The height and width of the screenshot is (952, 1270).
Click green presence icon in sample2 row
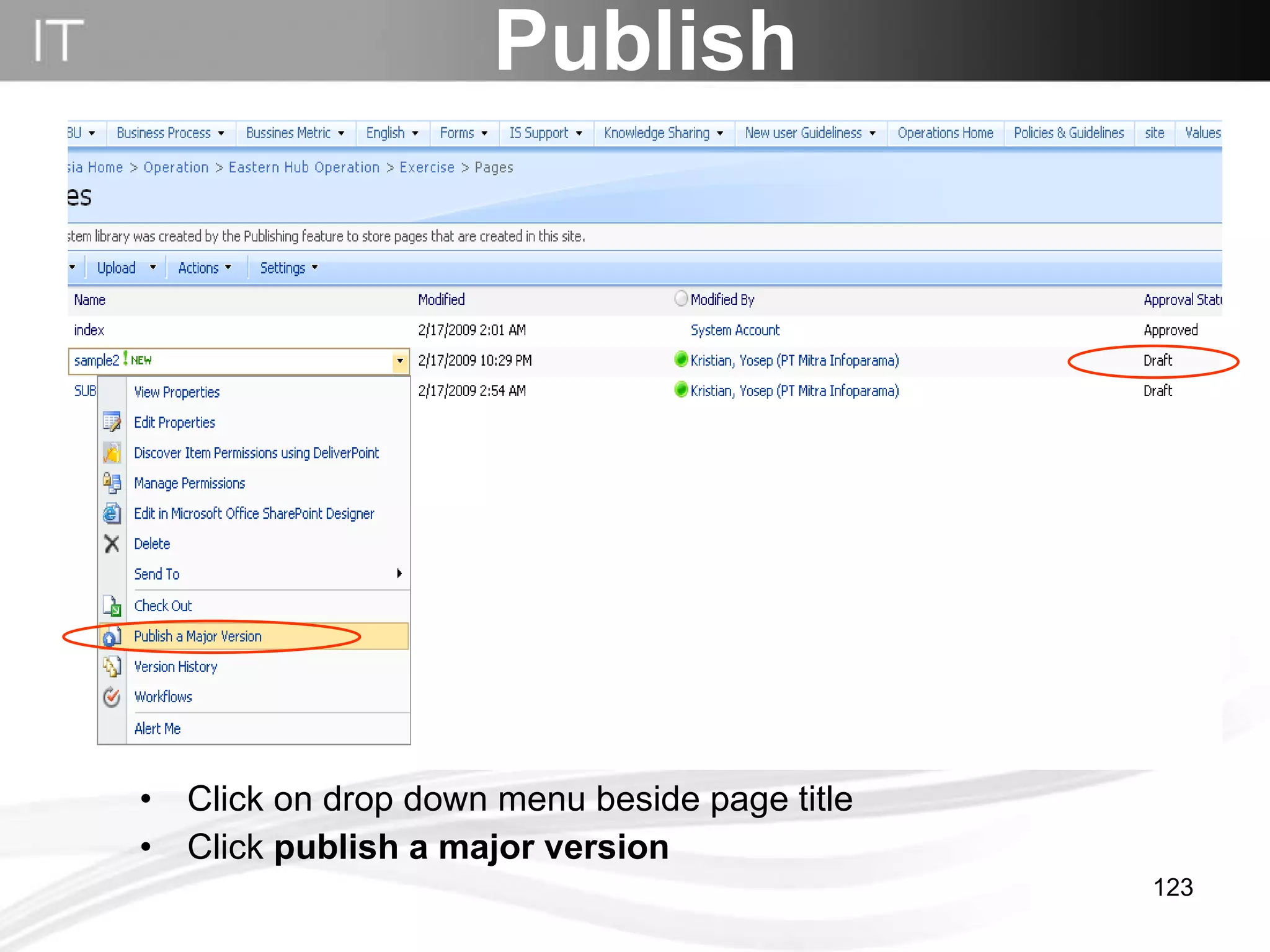pos(681,359)
